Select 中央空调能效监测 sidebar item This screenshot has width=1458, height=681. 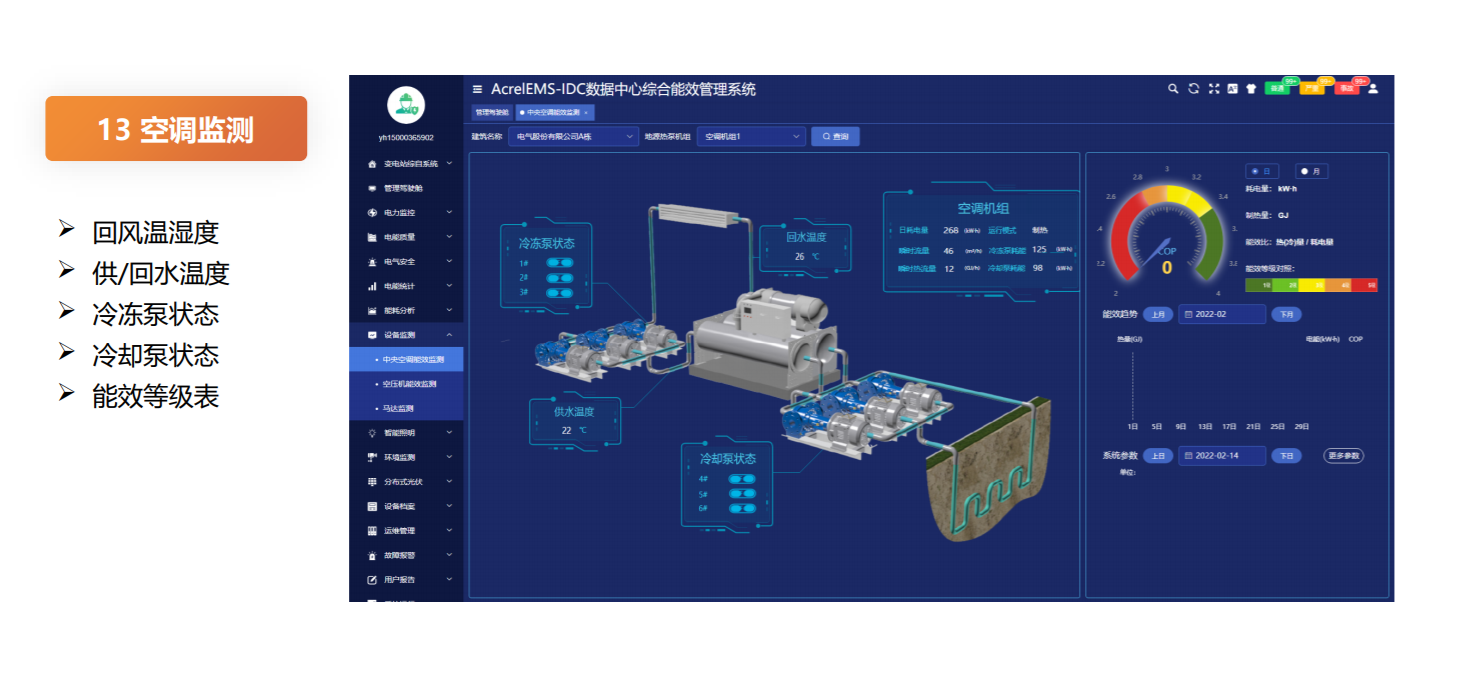click(x=406, y=359)
